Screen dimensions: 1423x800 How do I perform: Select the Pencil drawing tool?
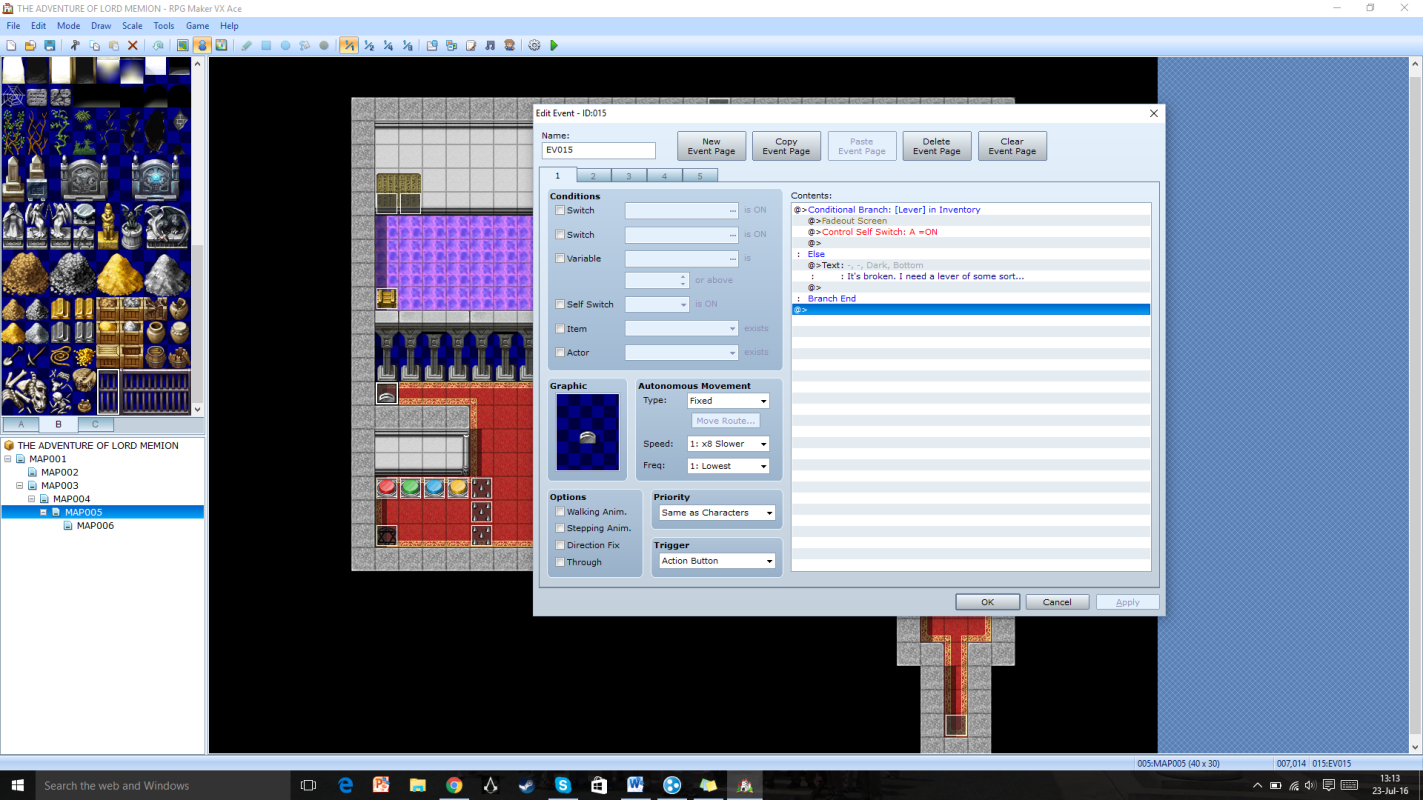pyautogui.click(x=247, y=45)
